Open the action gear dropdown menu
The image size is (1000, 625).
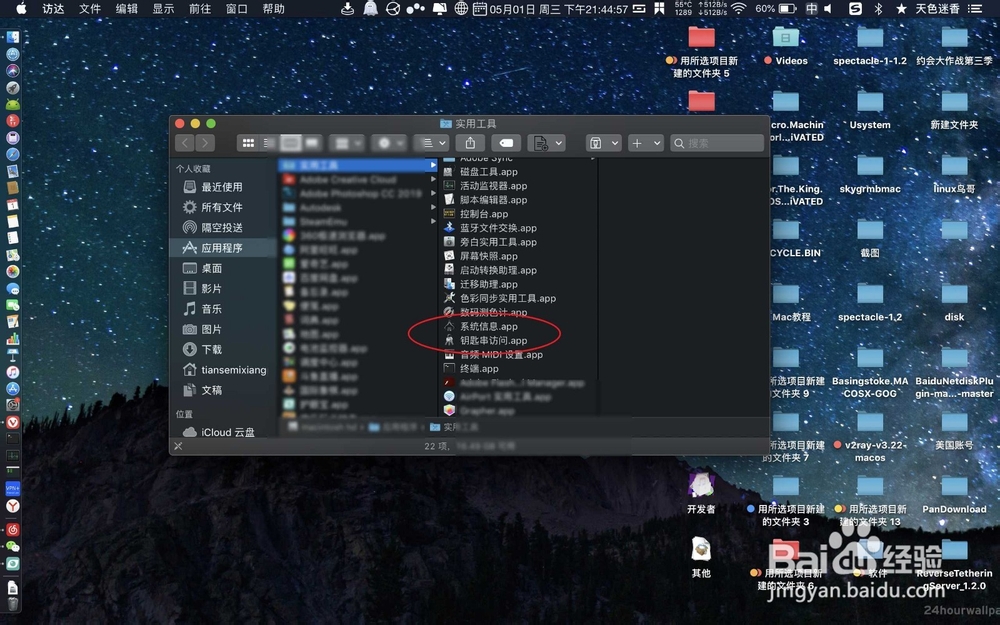click(x=388, y=142)
